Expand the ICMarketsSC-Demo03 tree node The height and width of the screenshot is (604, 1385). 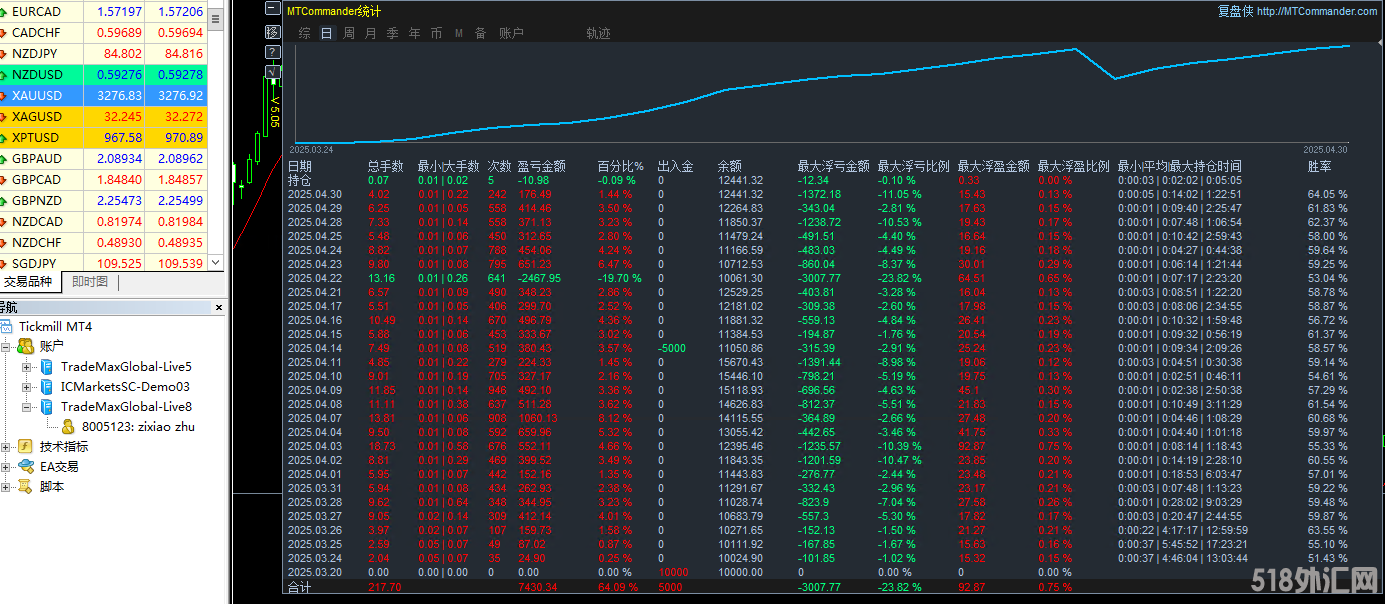27,387
